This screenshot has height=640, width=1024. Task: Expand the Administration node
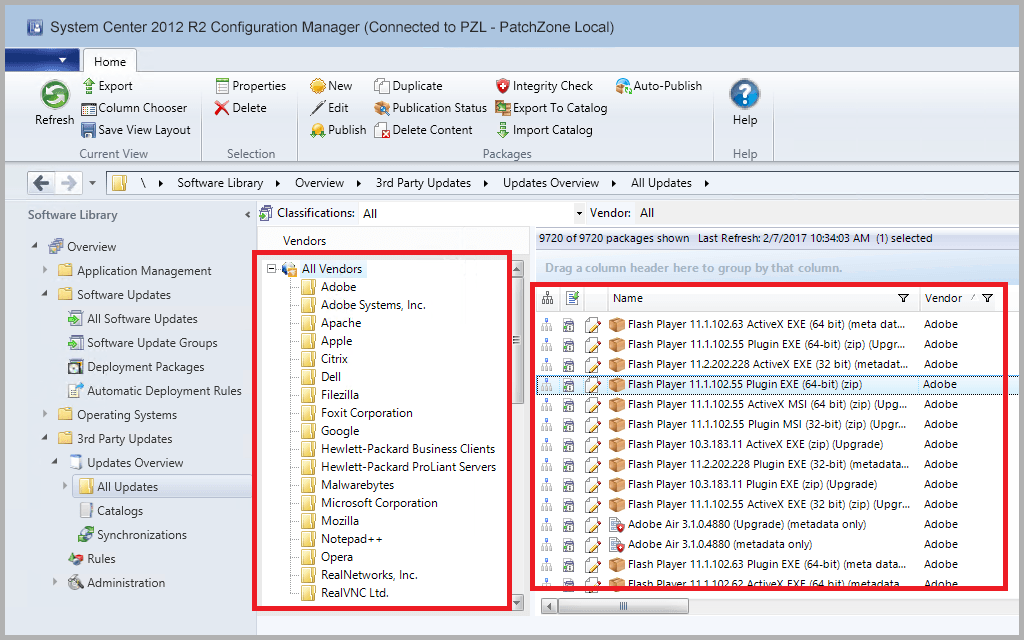coord(55,582)
